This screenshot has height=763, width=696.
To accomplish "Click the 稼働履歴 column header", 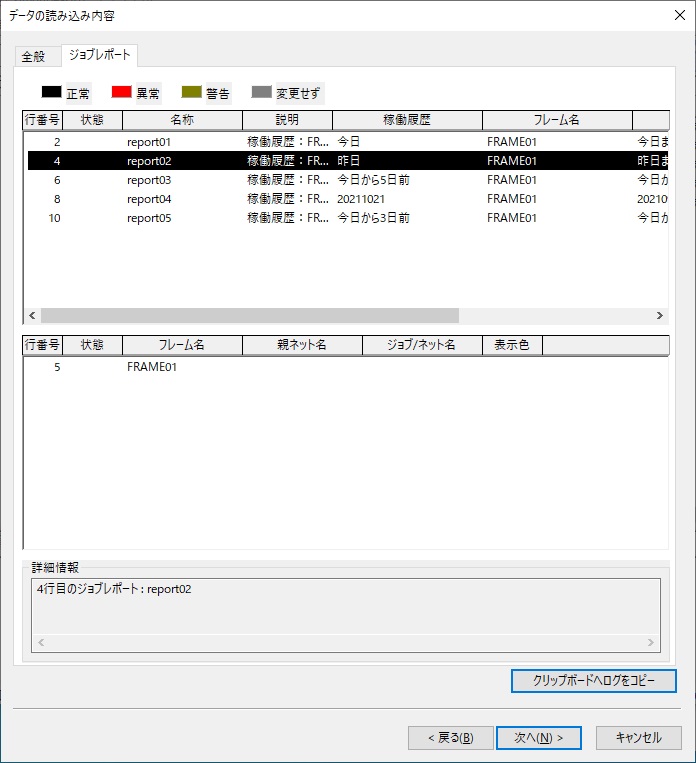I will click(407, 120).
